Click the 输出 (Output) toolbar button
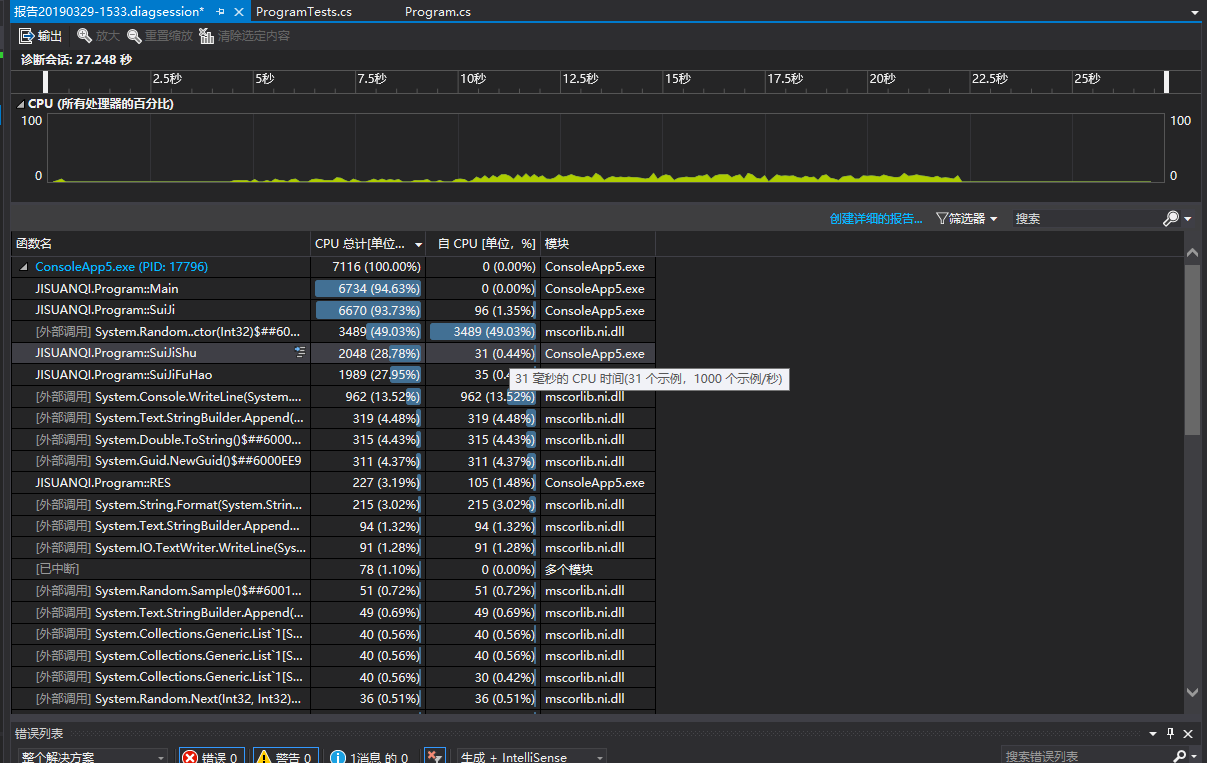 [x=40, y=36]
